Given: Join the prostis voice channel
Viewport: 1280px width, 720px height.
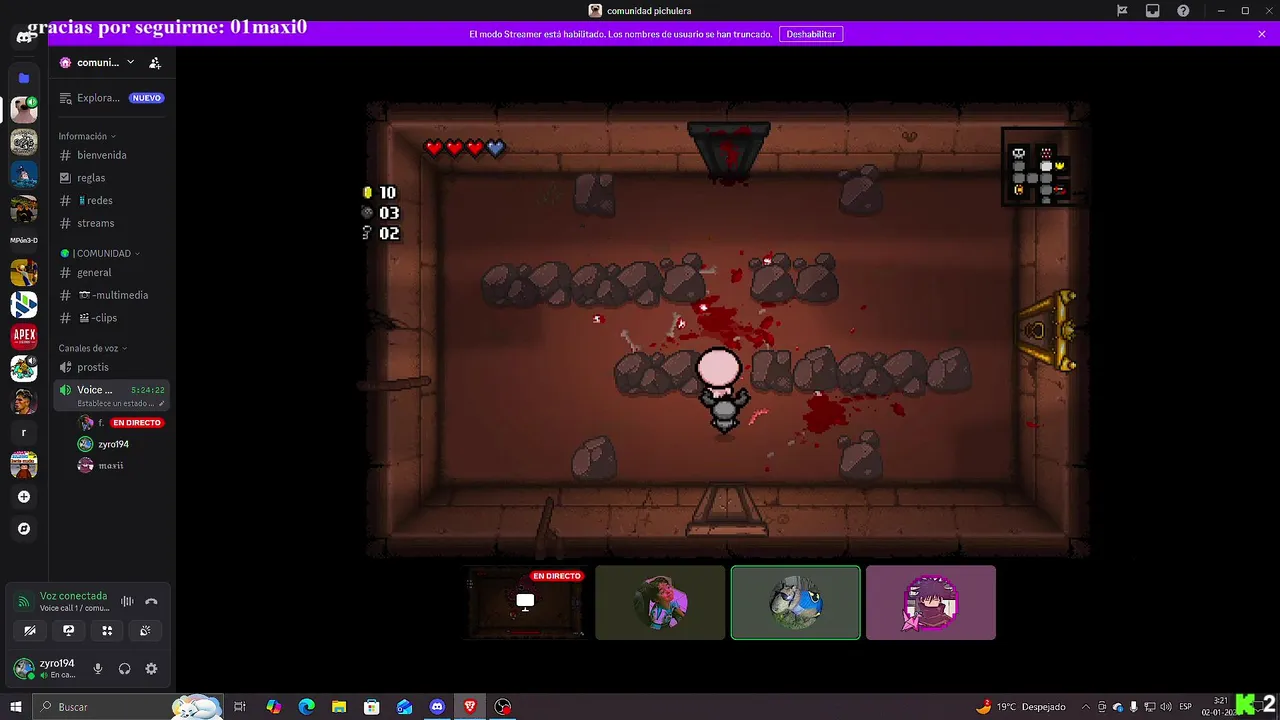Looking at the screenshot, I should (110, 367).
